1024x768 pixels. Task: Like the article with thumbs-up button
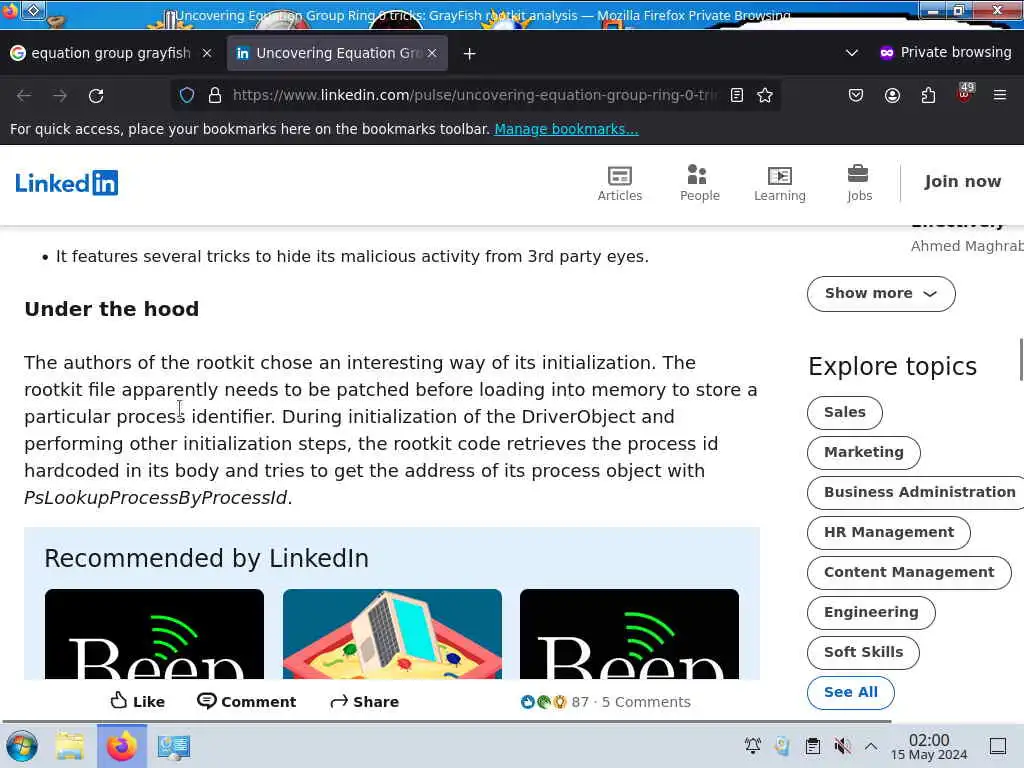pyautogui.click(x=138, y=701)
